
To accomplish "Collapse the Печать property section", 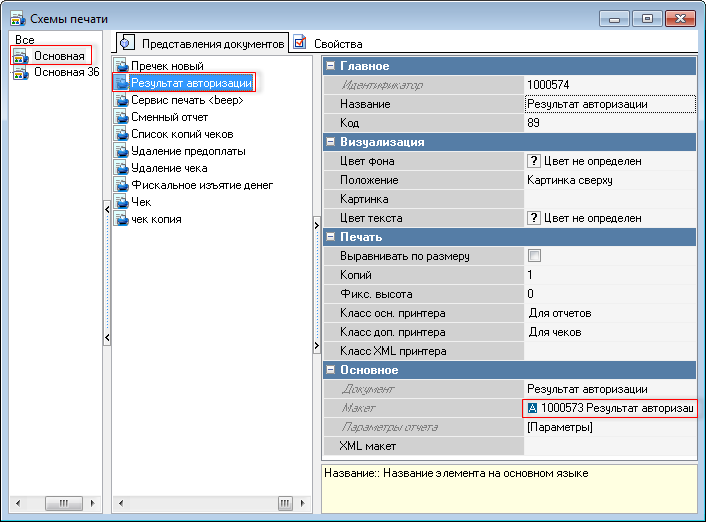I will (330, 237).
